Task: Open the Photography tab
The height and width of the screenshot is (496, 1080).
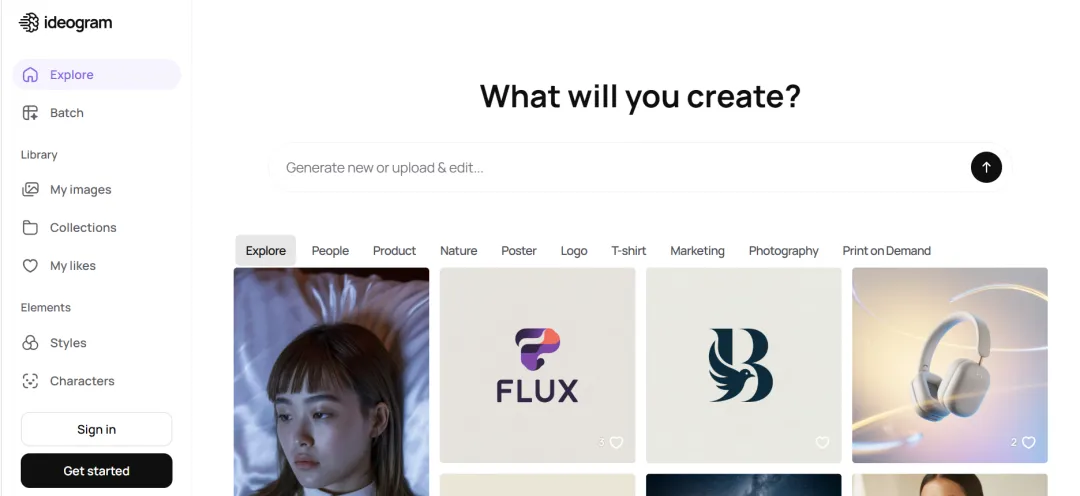Action: (x=783, y=251)
